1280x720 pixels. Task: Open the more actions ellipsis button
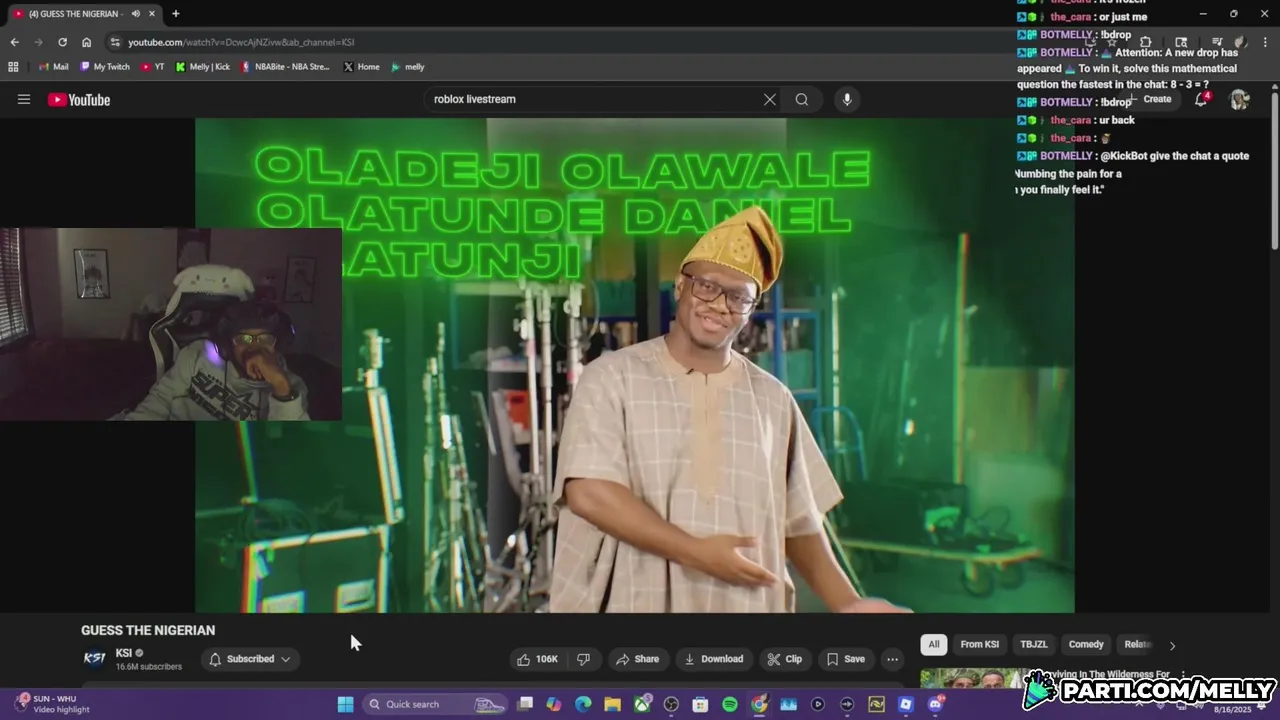click(x=892, y=659)
